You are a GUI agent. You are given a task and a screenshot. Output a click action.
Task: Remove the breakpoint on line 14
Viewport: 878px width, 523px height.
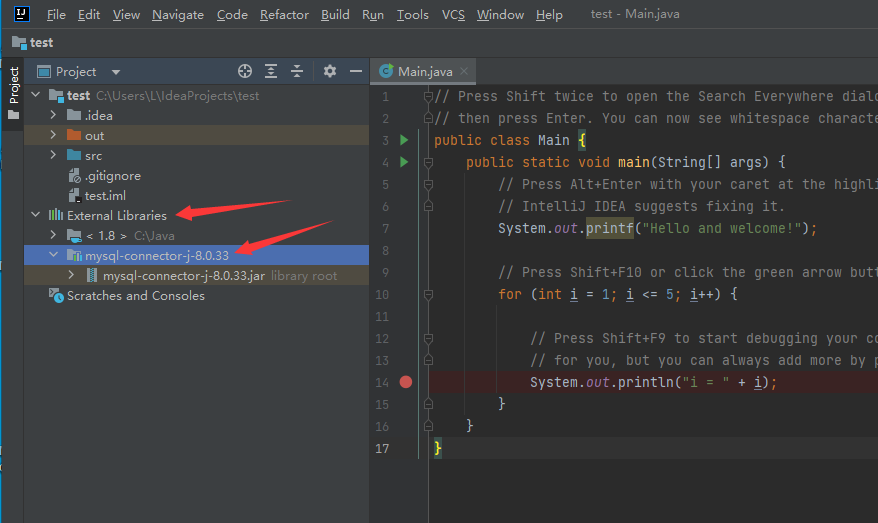406,382
